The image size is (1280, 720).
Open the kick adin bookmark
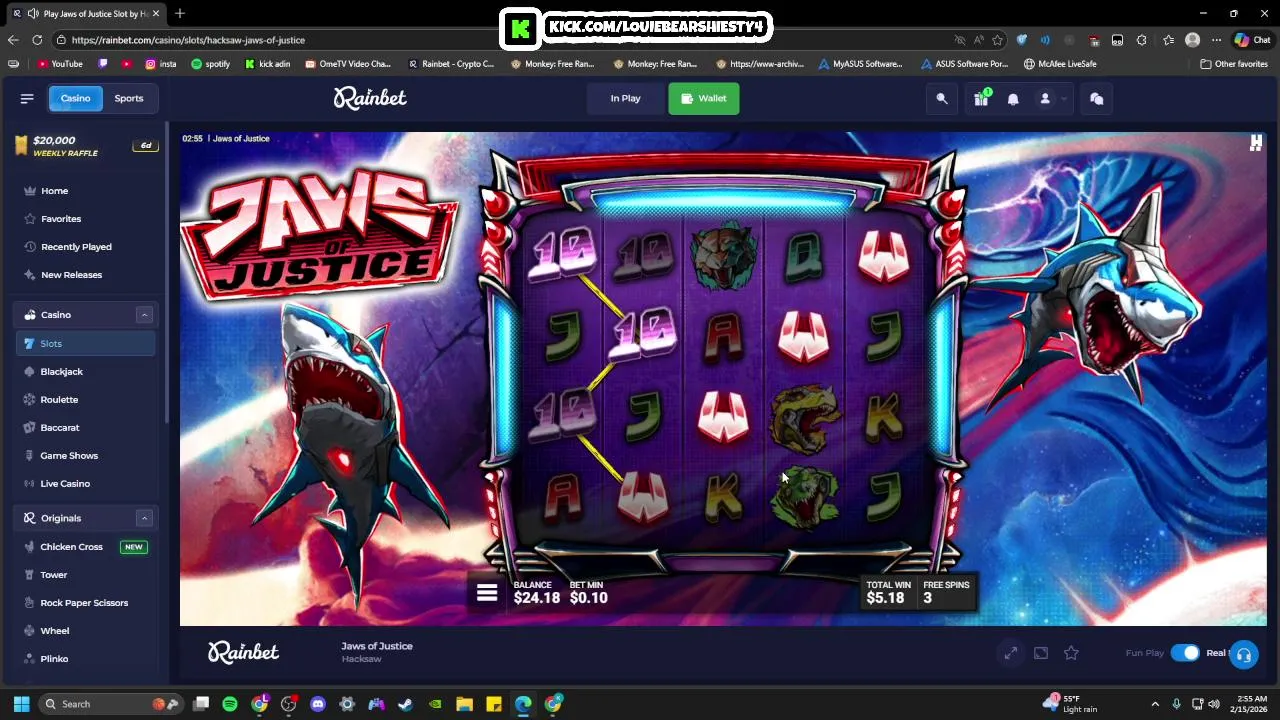tap(267, 64)
